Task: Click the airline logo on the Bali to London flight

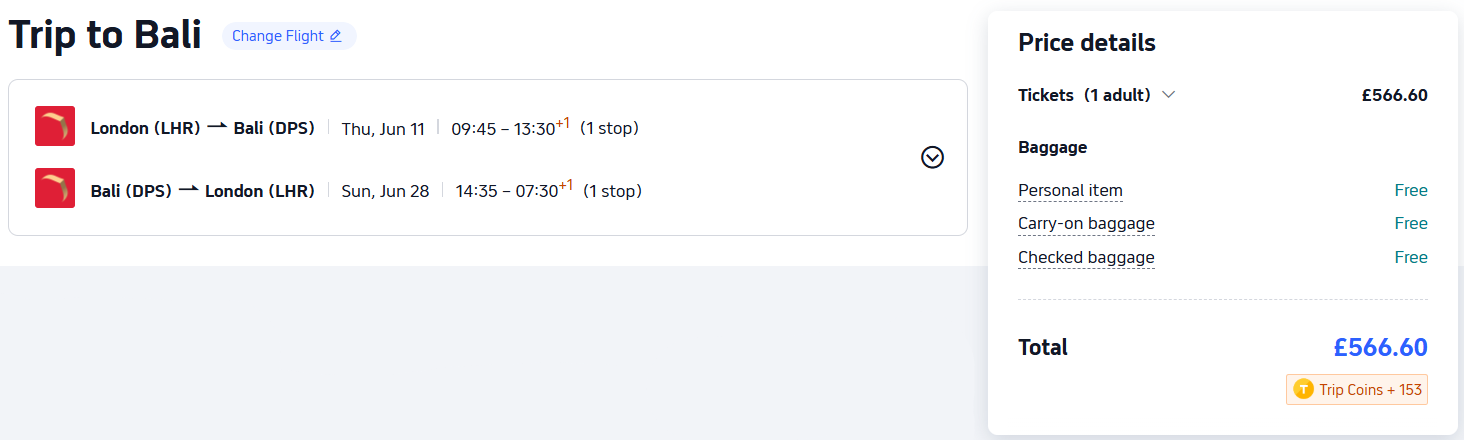Action: 55,189
